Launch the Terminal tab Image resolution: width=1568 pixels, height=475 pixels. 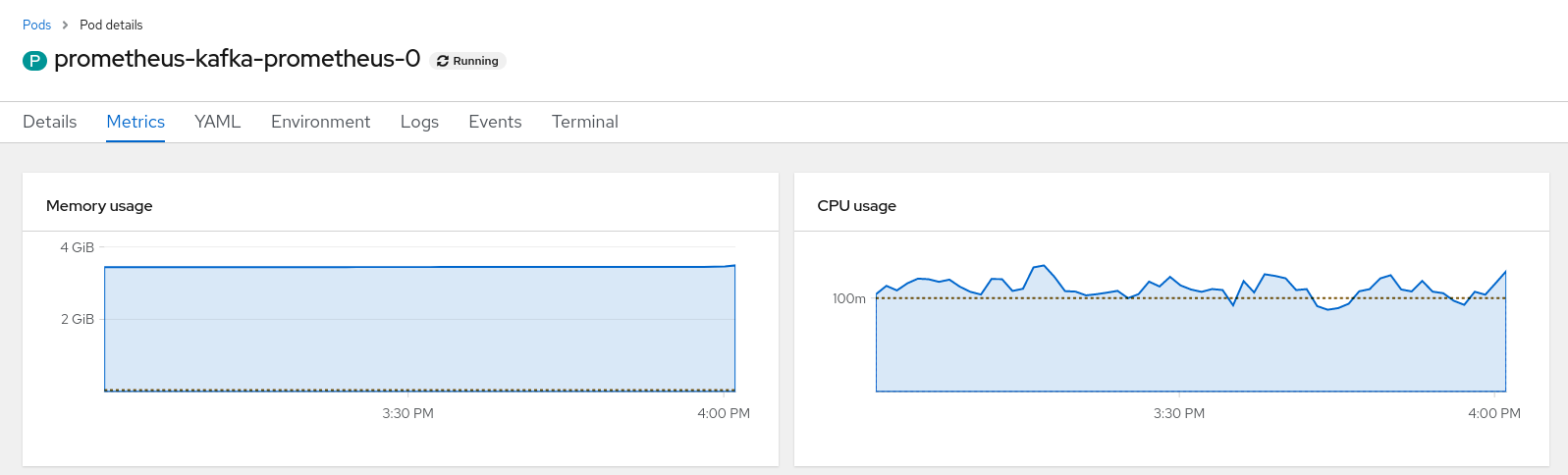[584, 122]
